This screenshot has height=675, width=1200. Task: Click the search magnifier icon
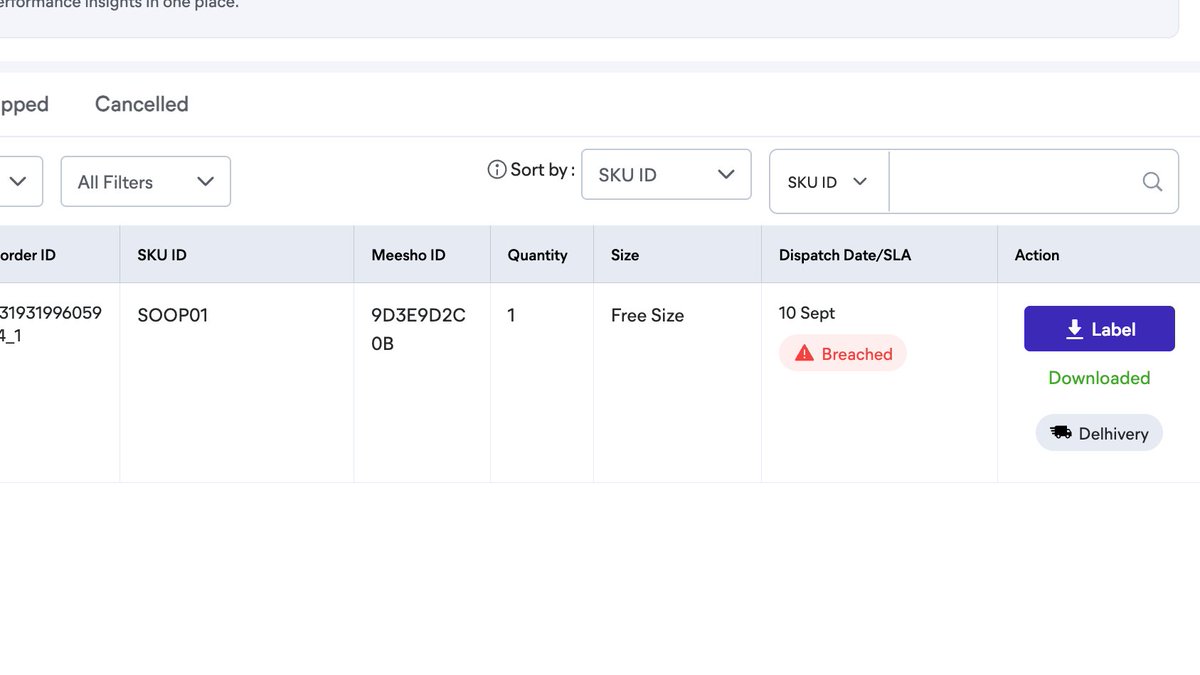click(x=1152, y=182)
